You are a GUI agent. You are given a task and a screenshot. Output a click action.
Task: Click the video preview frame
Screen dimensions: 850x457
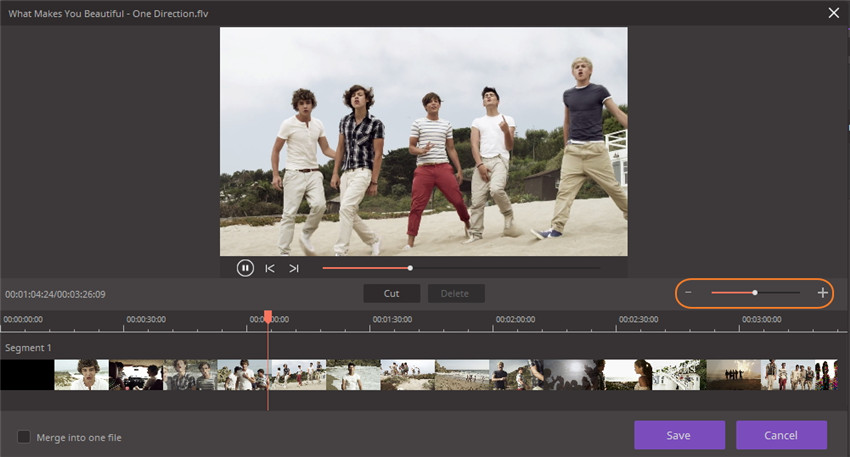coord(423,141)
